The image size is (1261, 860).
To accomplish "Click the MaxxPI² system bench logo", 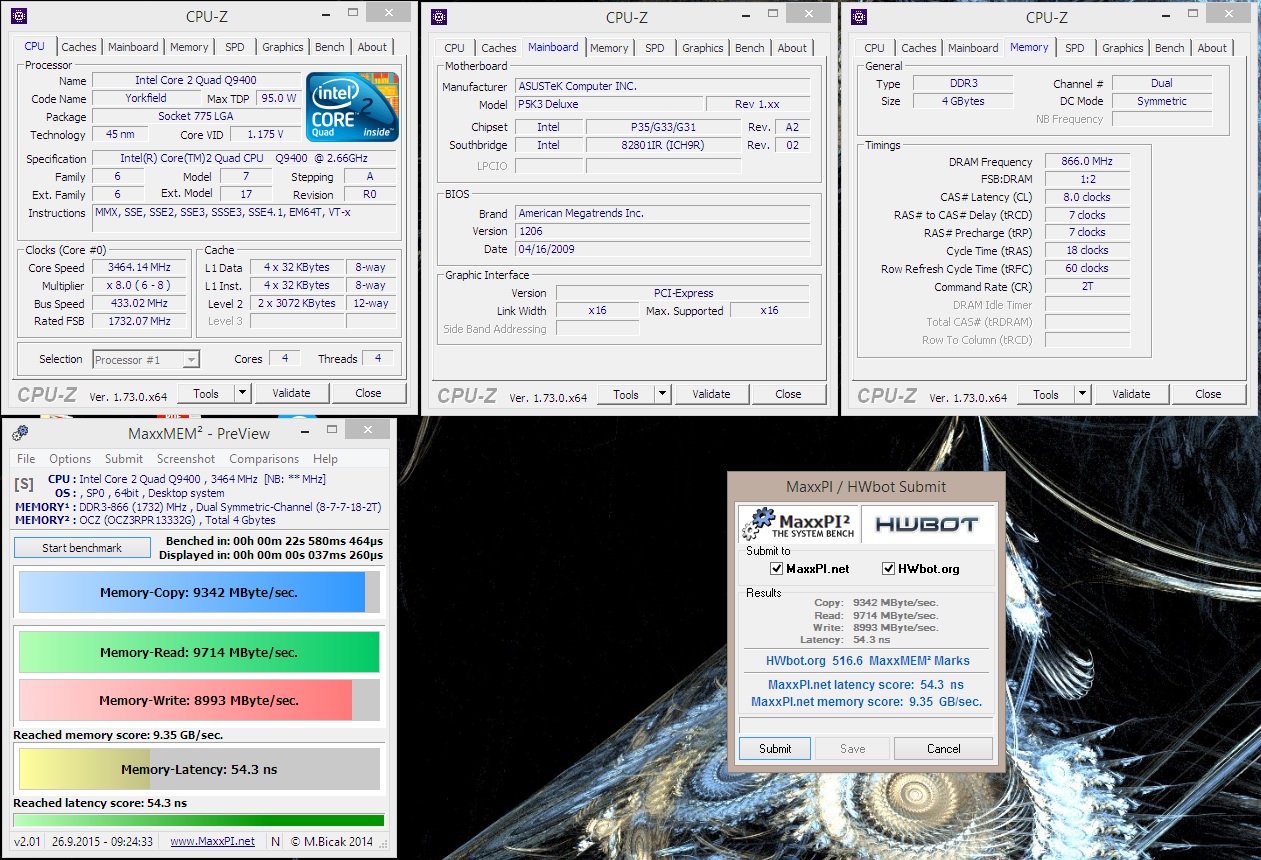I will point(797,523).
